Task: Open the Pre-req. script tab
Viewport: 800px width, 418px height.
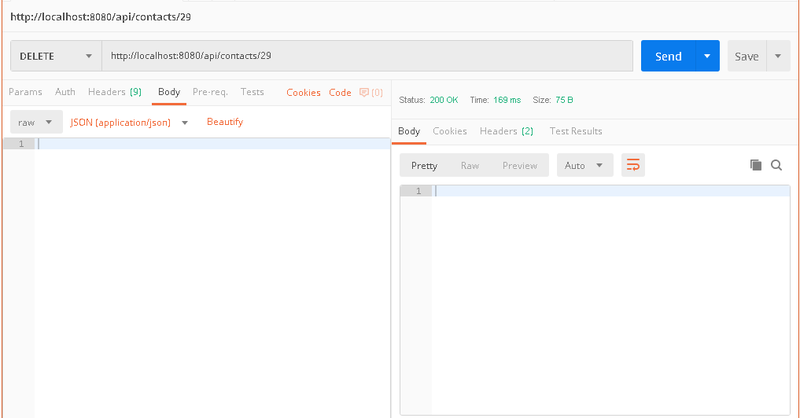Action: coord(210,92)
